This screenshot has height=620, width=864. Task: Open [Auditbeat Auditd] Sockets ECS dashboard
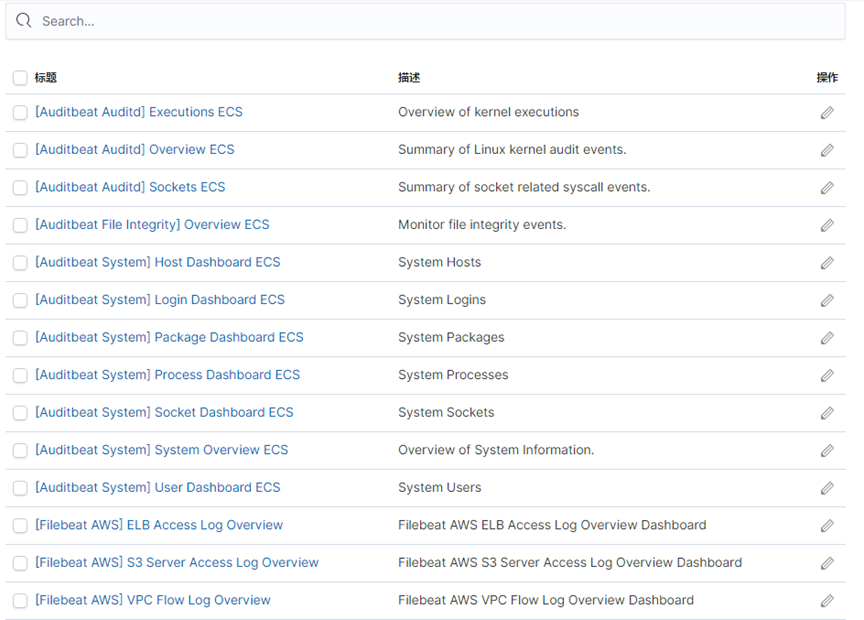tap(131, 187)
